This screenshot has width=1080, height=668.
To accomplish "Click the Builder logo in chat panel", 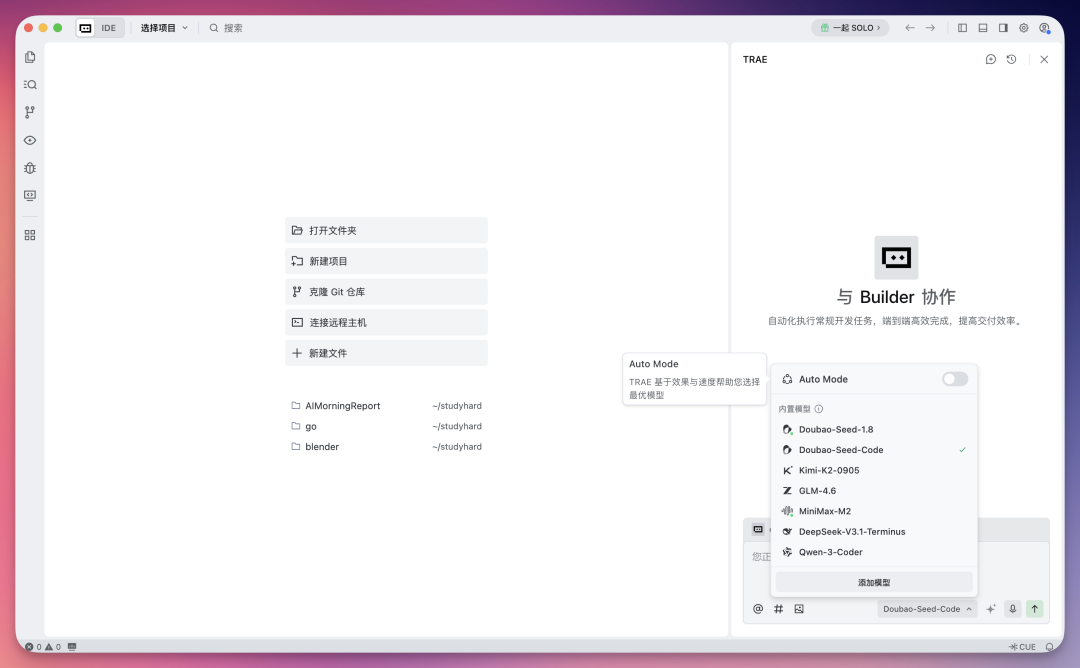I will [896, 258].
